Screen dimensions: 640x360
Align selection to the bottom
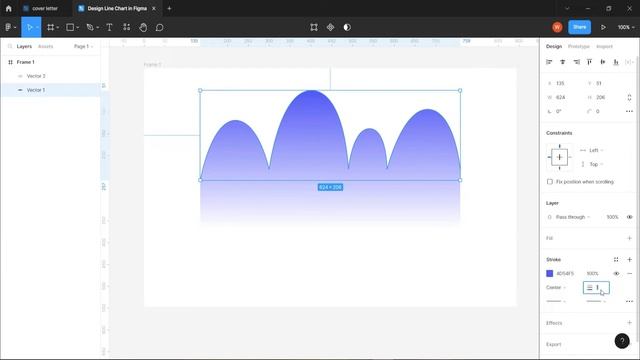[x=616, y=62]
